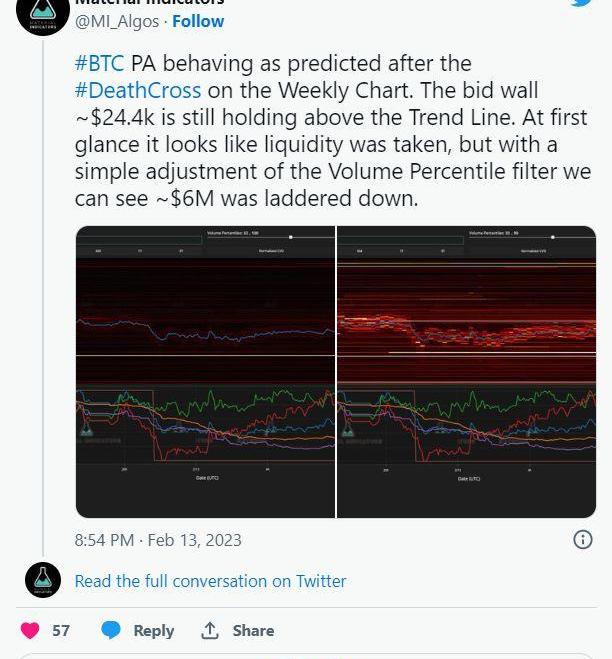Click the Twitter bird logo
The image size is (612, 659).
tap(580, 3)
